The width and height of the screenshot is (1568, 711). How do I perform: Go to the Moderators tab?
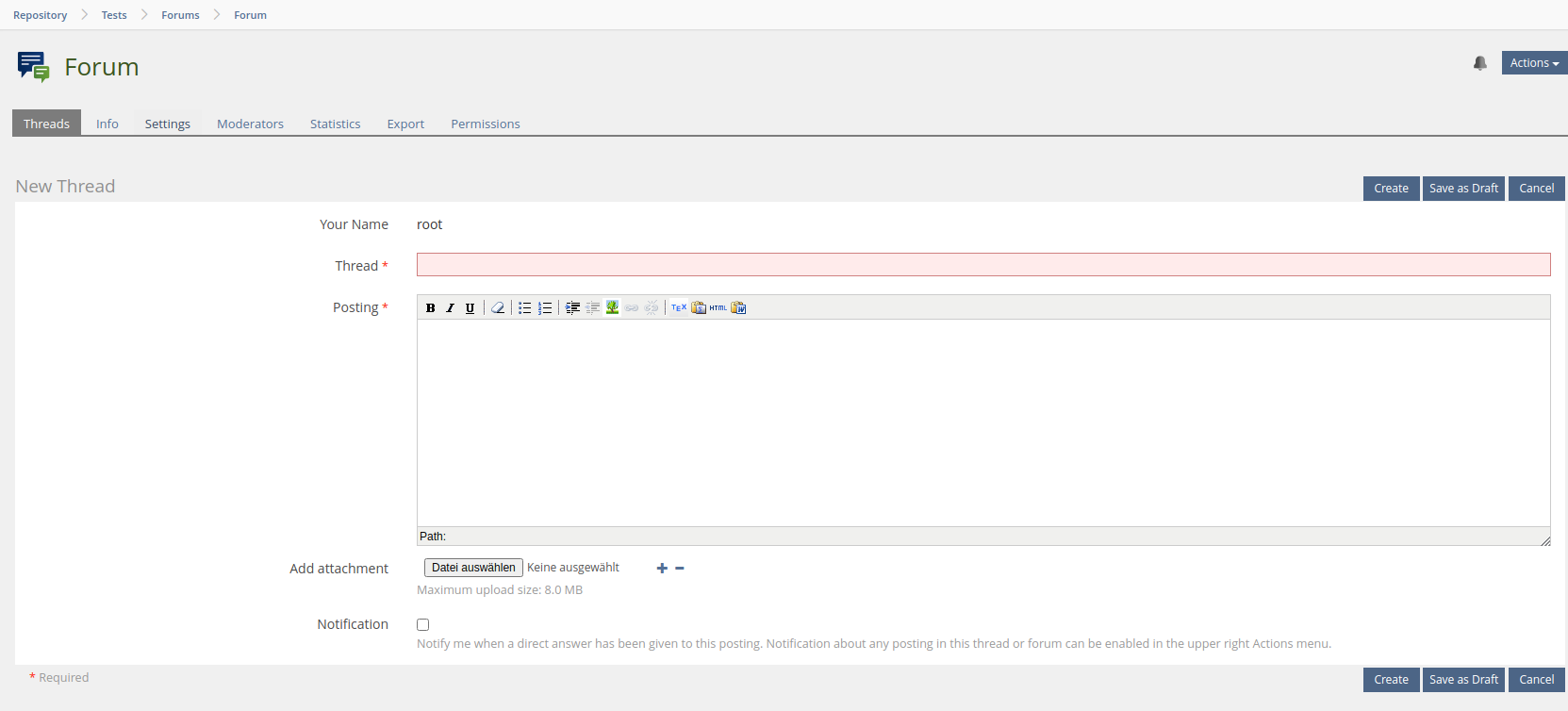[250, 124]
